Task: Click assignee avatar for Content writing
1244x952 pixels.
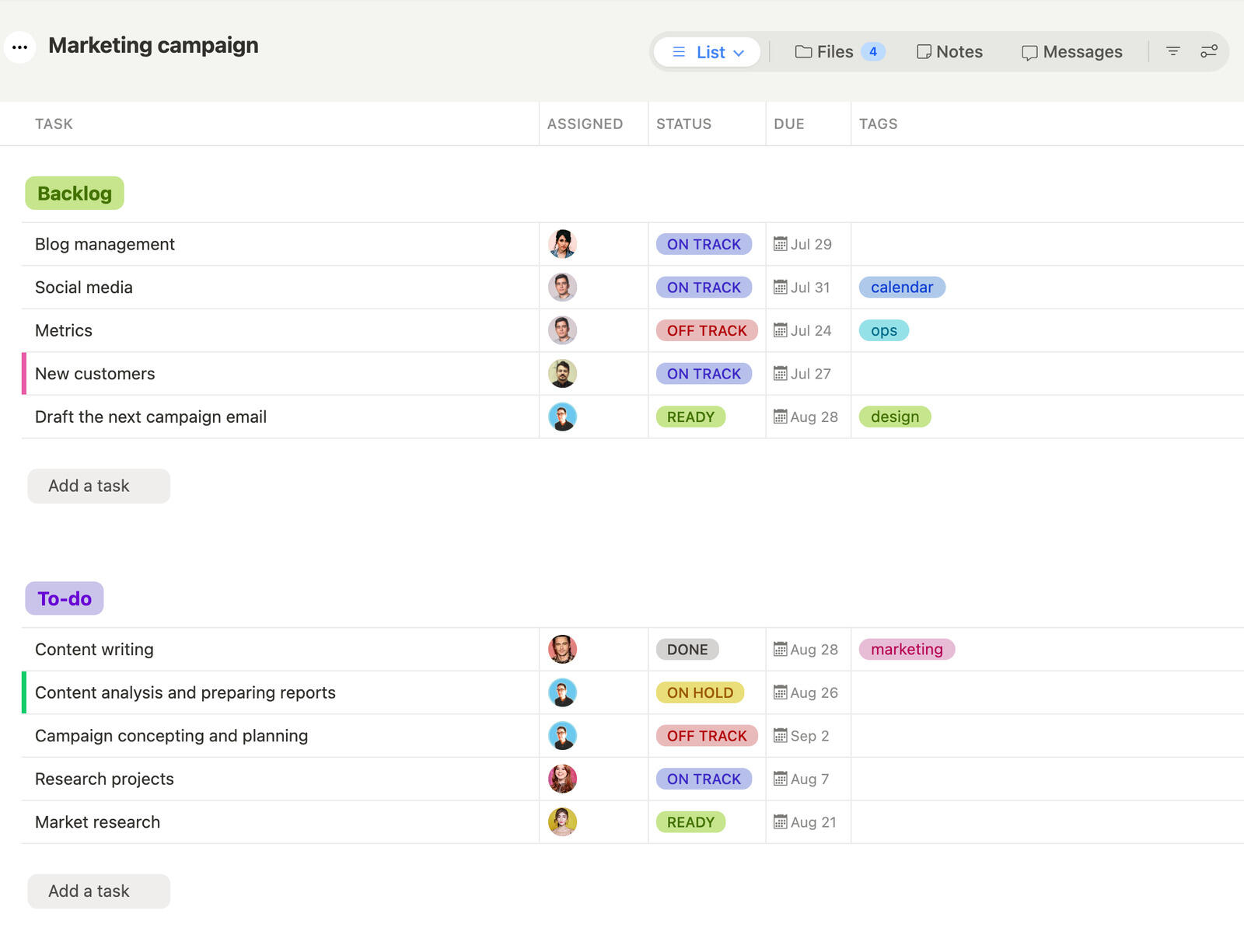Action: (562, 649)
